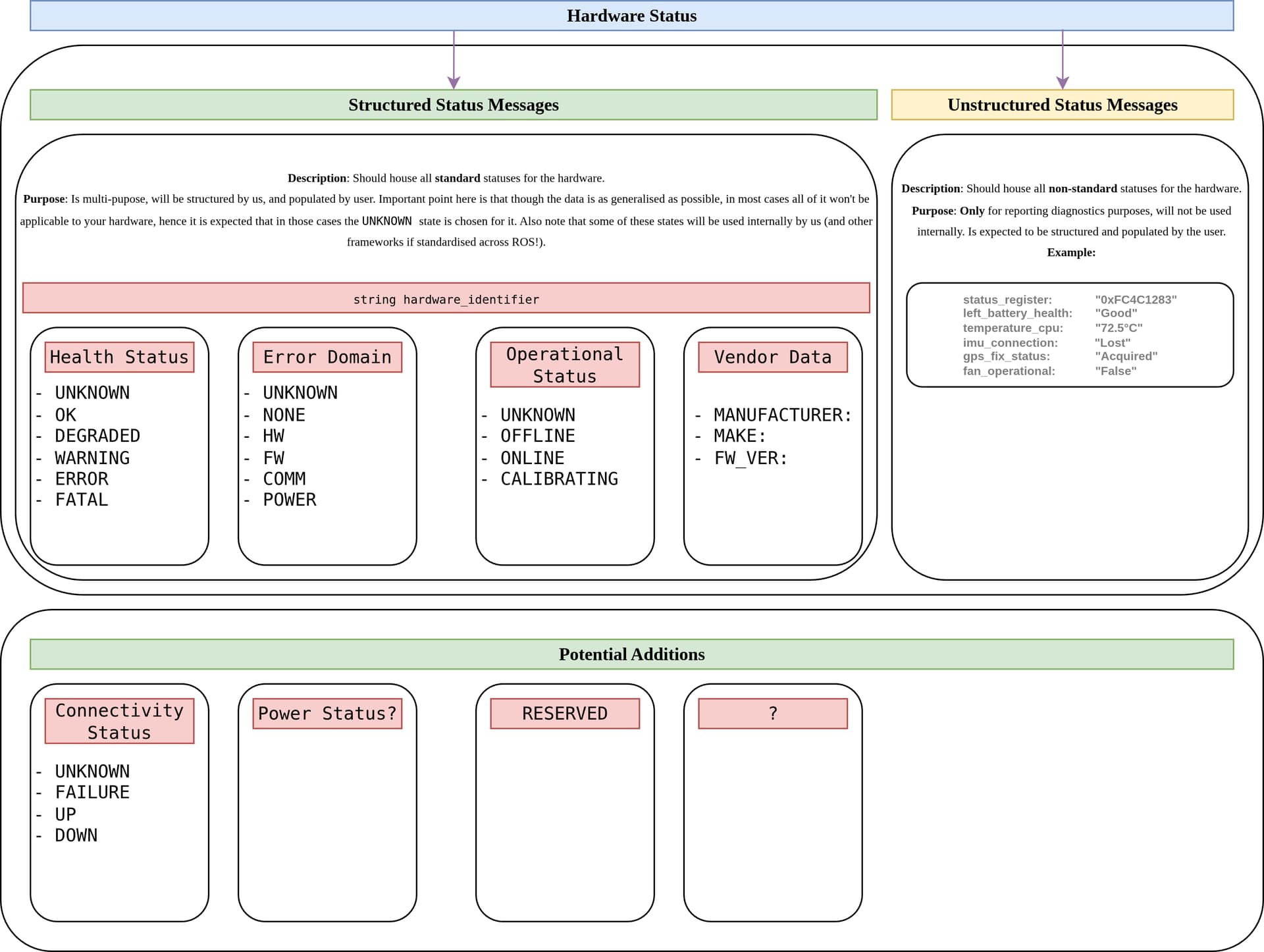The height and width of the screenshot is (952, 1264).
Task: Click the Error Domain label
Action: pos(327,357)
